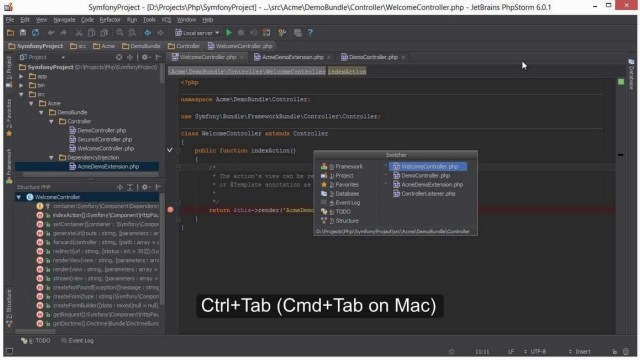Click the Open folder toolbar icon
The image size is (640, 360).
click(10, 33)
